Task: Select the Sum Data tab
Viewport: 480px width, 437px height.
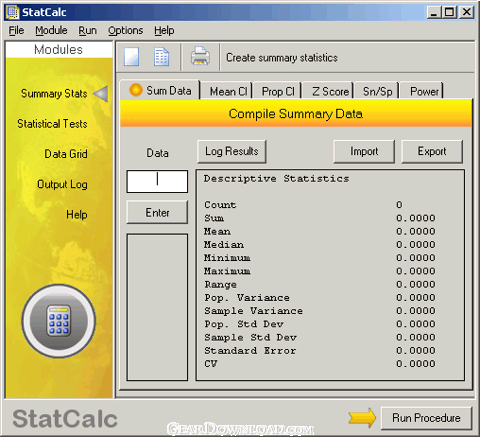Action: [x=160, y=90]
